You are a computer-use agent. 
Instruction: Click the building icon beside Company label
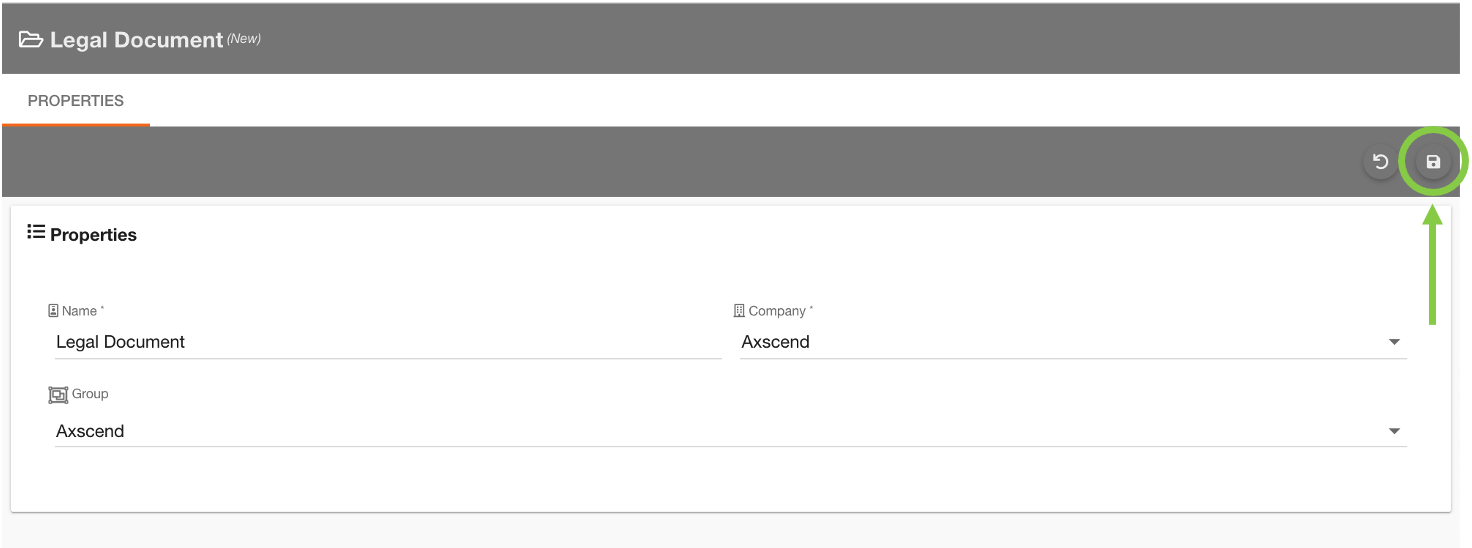click(739, 311)
